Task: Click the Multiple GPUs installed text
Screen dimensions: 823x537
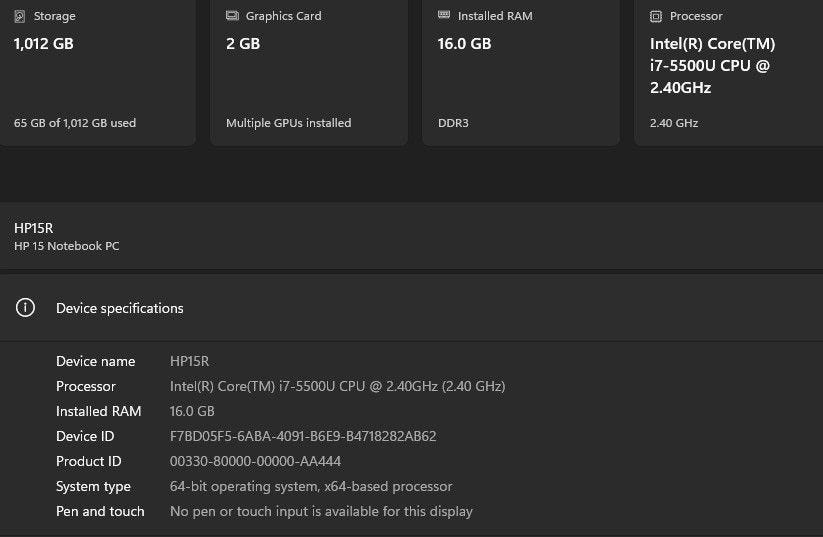Action: click(288, 123)
